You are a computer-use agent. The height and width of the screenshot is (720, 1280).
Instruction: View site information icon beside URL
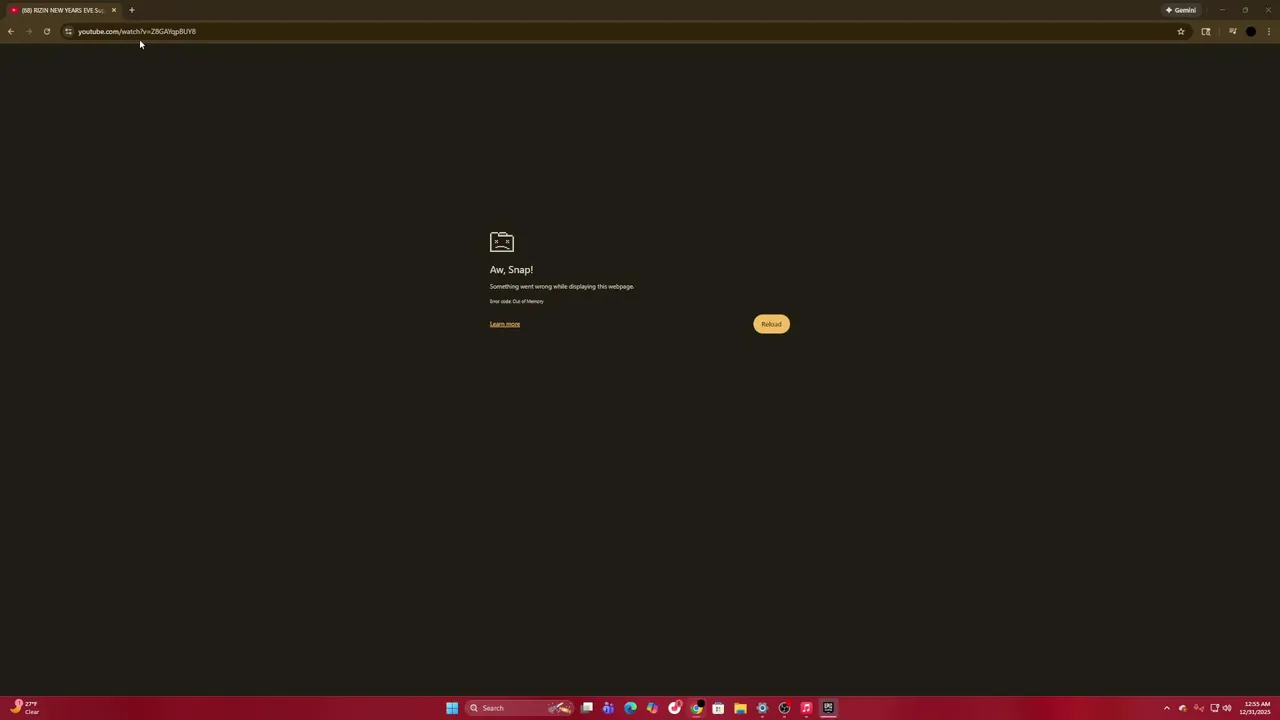pyautogui.click(x=68, y=31)
